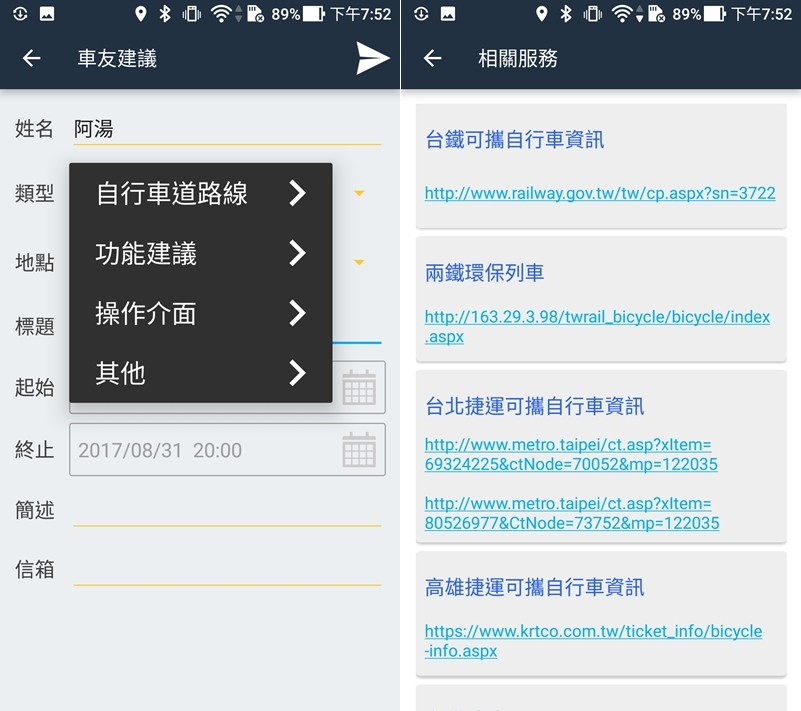Viewport: 801px width, 711px height.
Task: Edit the 姓名 field containing 阿湯
Action: pyautogui.click(x=227, y=129)
